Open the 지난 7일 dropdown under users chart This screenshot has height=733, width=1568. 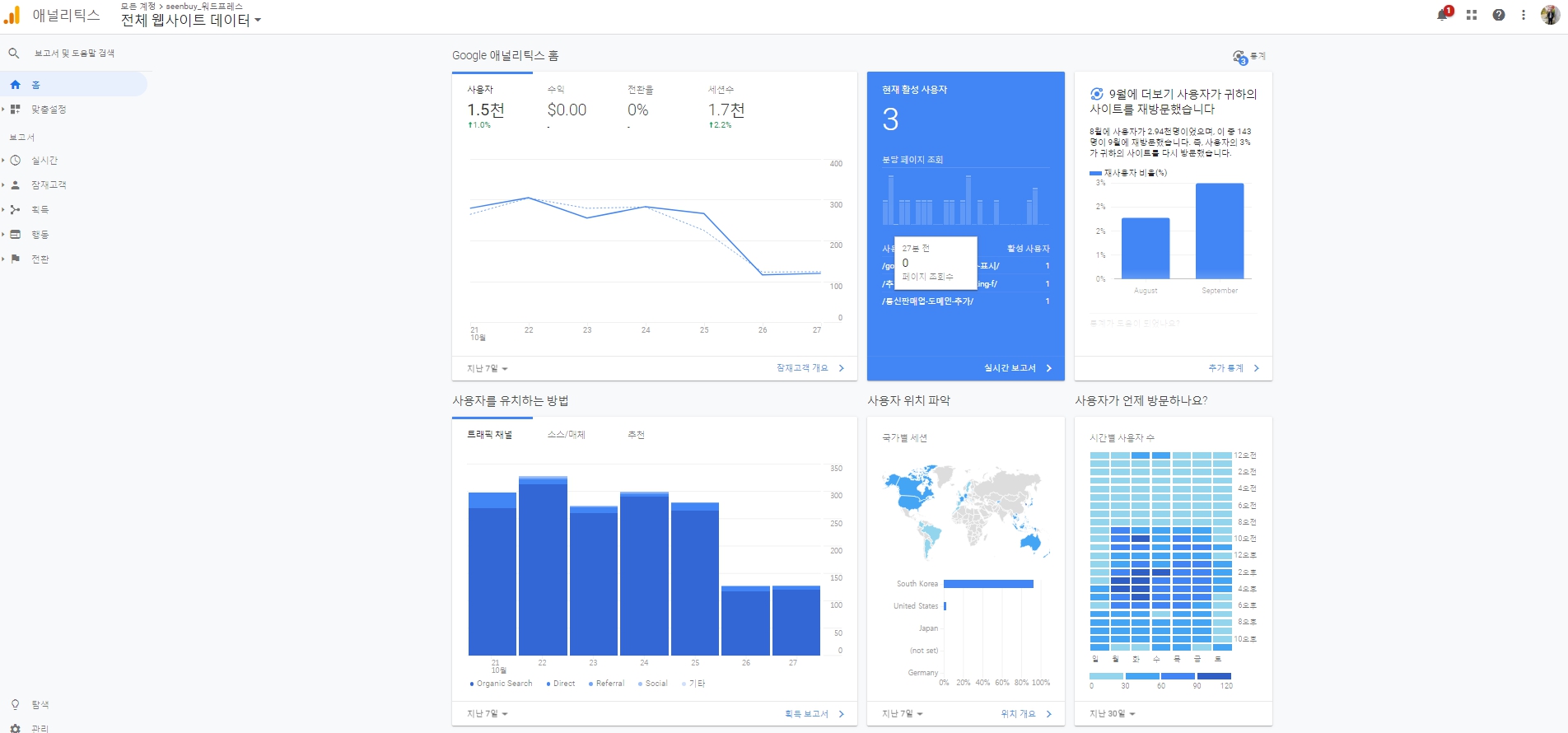pos(487,368)
